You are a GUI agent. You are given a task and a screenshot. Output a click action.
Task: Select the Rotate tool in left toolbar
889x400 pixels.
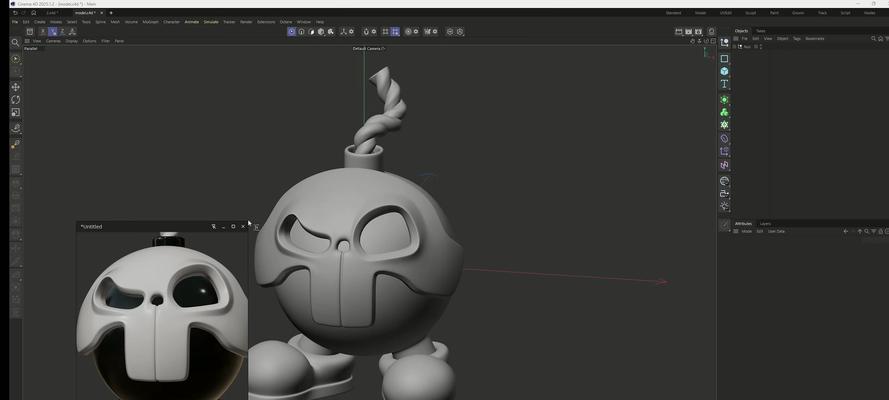tap(15, 100)
